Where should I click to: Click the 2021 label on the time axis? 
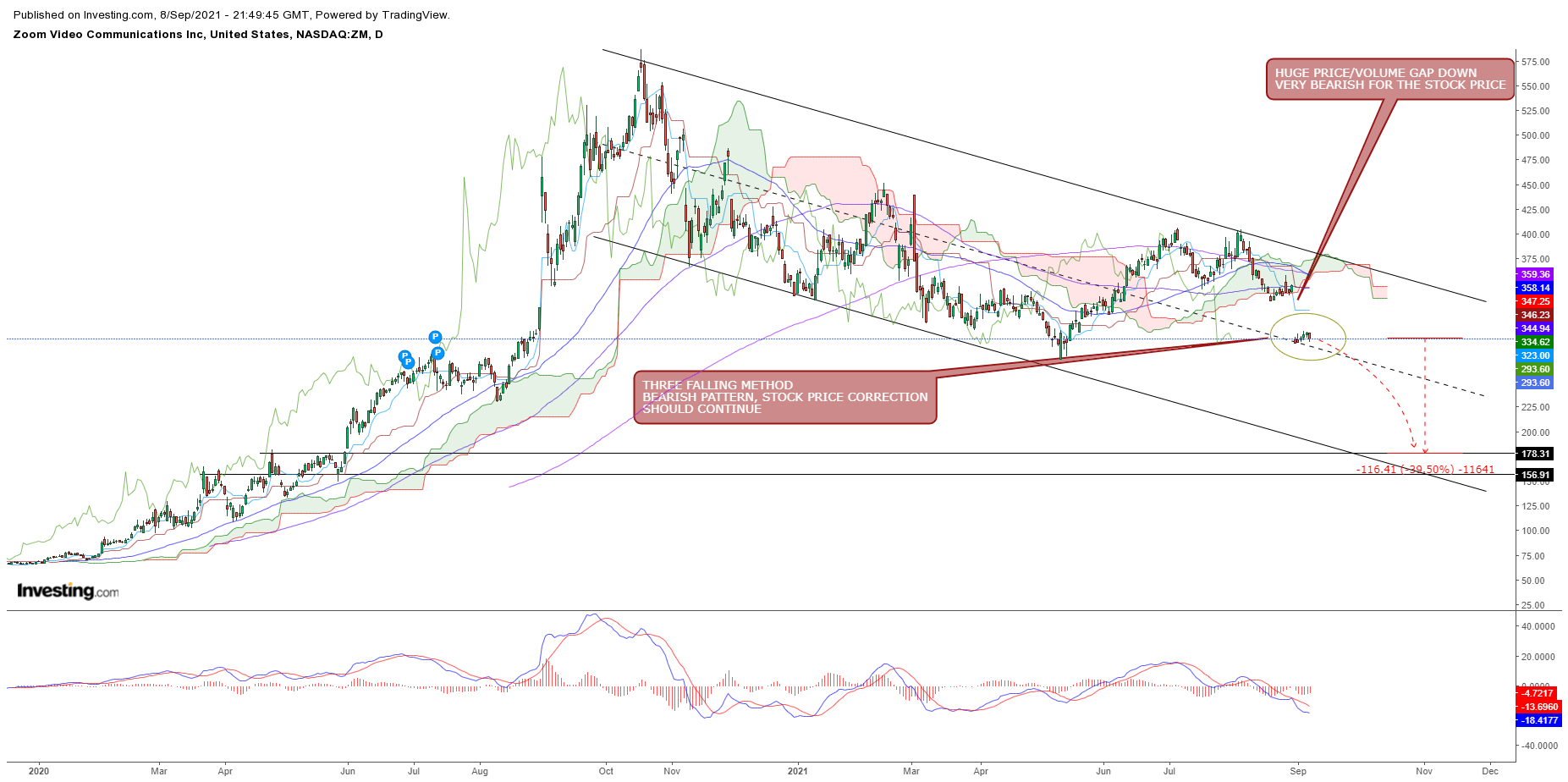(798, 771)
